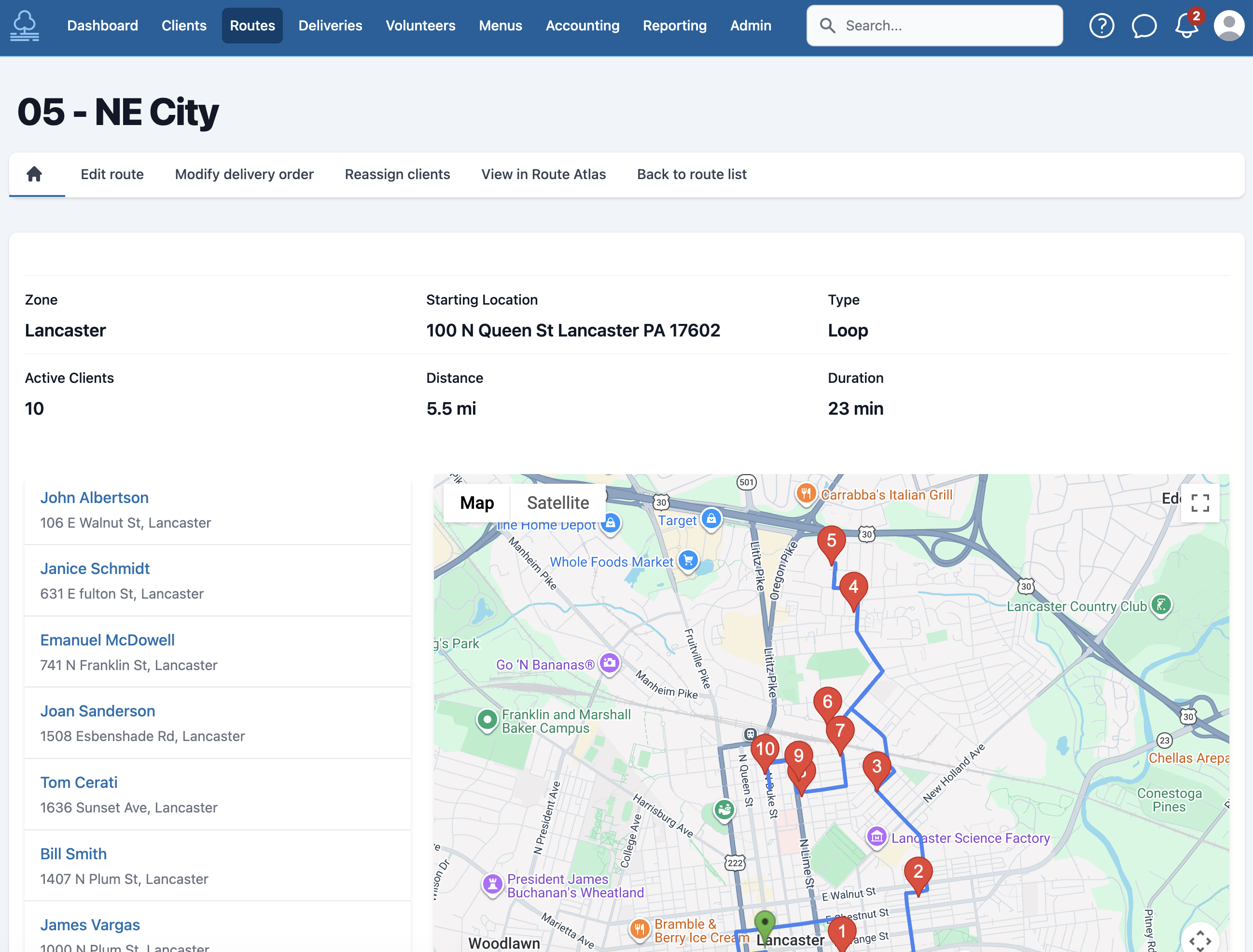Viewport: 1253px width, 952px height.
Task: Click the Whole Foods Market cart icon
Action: tap(688, 561)
